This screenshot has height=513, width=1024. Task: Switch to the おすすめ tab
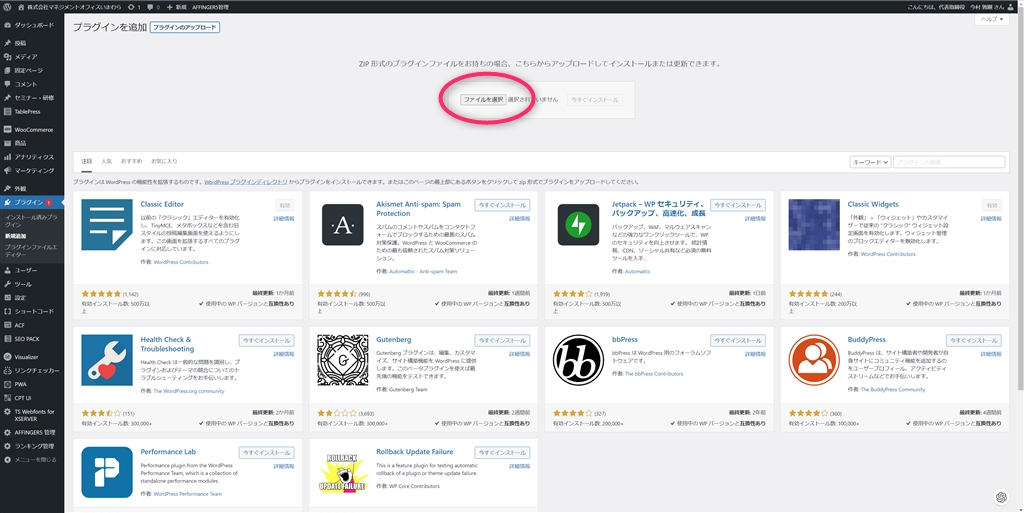131,161
